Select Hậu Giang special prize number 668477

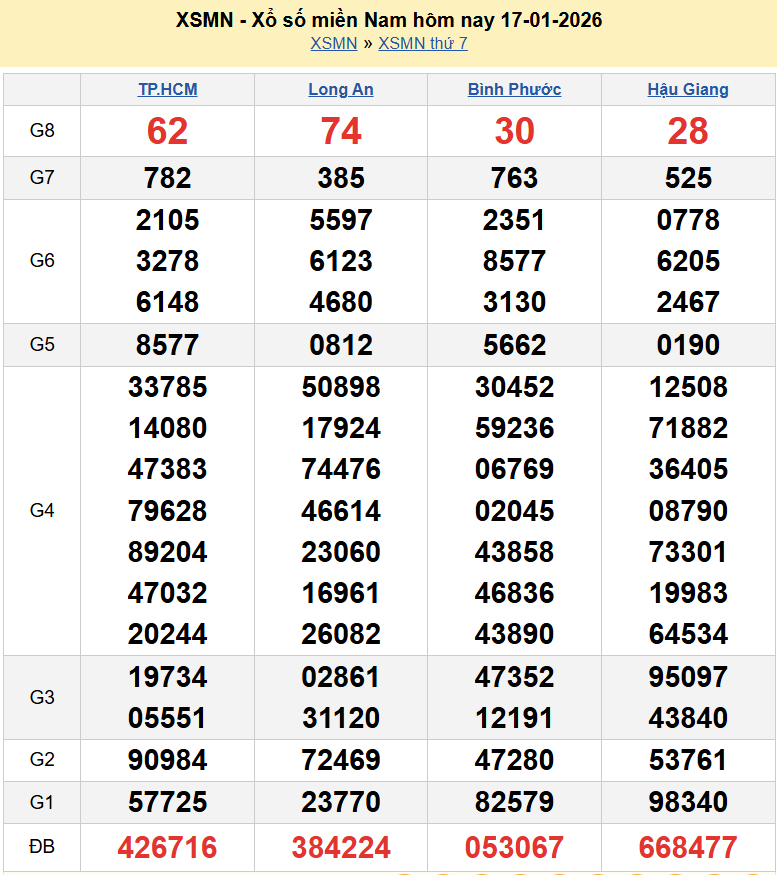coord(688,847)
